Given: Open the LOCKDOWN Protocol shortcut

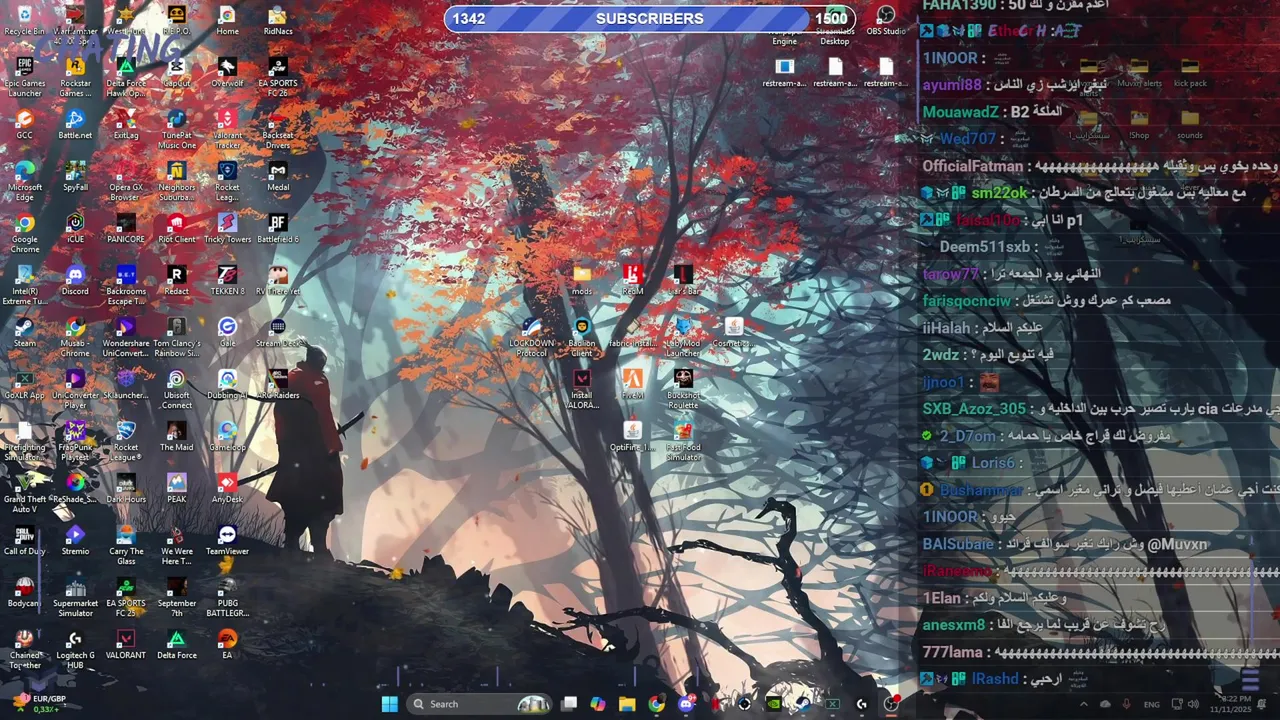Looking at the screenshot, I should coord(531,337).
